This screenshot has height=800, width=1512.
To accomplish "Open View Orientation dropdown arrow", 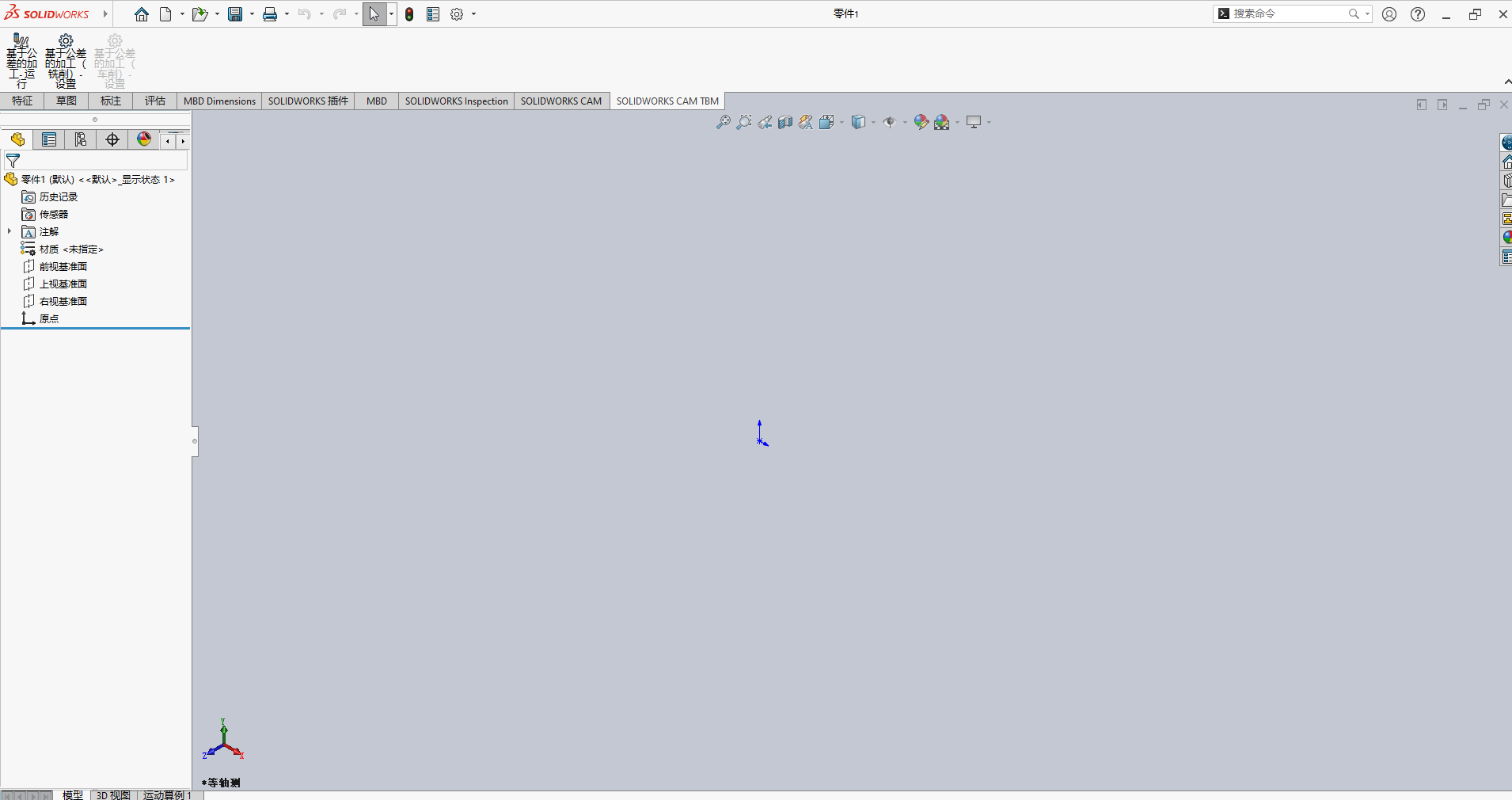I will 841,122.
